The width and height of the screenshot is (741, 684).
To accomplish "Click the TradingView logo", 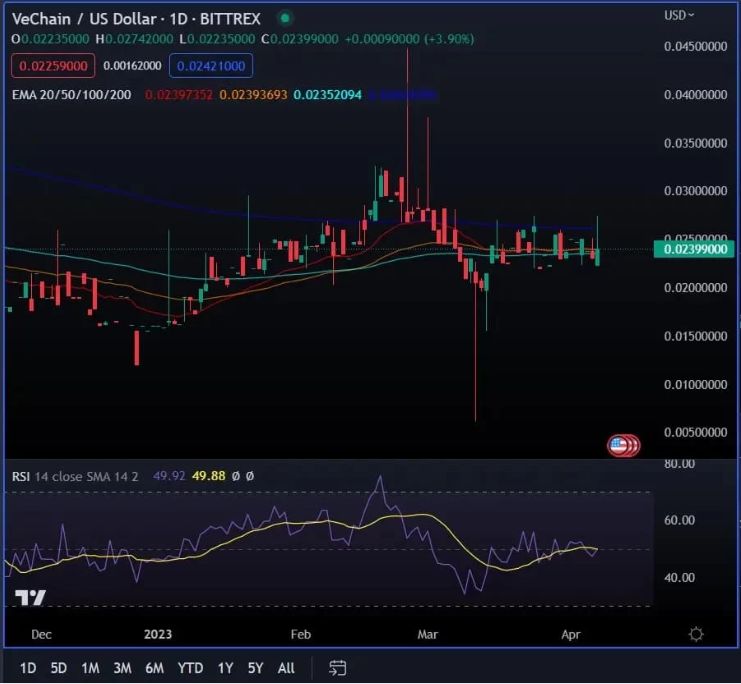I will (30, 597).
